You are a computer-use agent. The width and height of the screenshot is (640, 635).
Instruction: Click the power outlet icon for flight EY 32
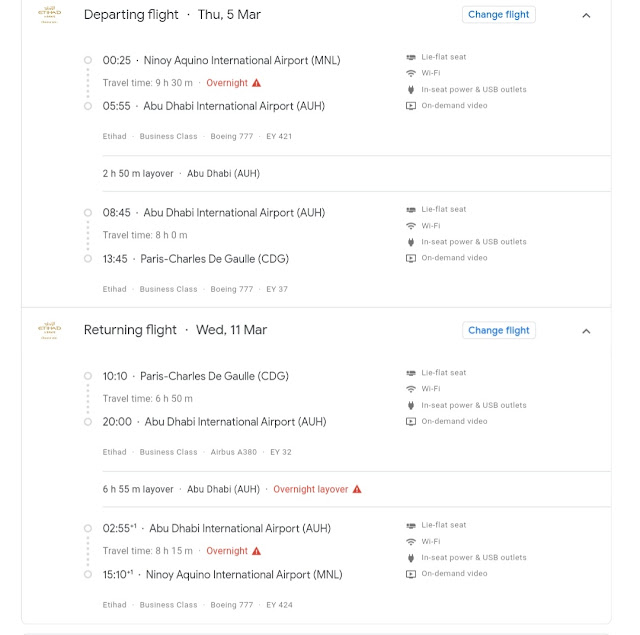(x=411, y=405)
